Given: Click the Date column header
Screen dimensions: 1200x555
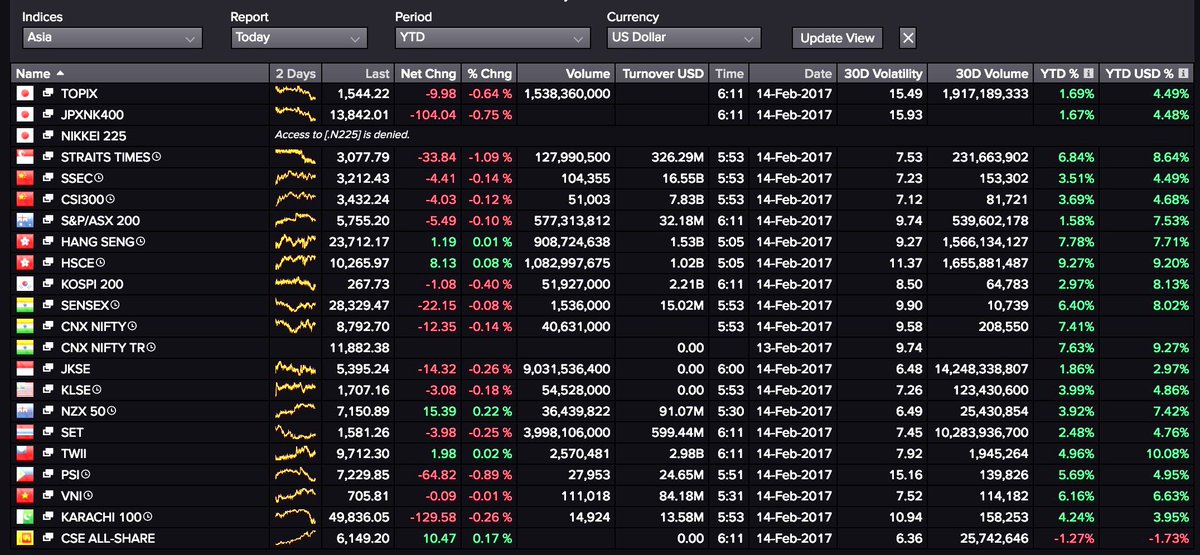Looking at the screenshot, I should pyautogui.click(x=792, y=73).
